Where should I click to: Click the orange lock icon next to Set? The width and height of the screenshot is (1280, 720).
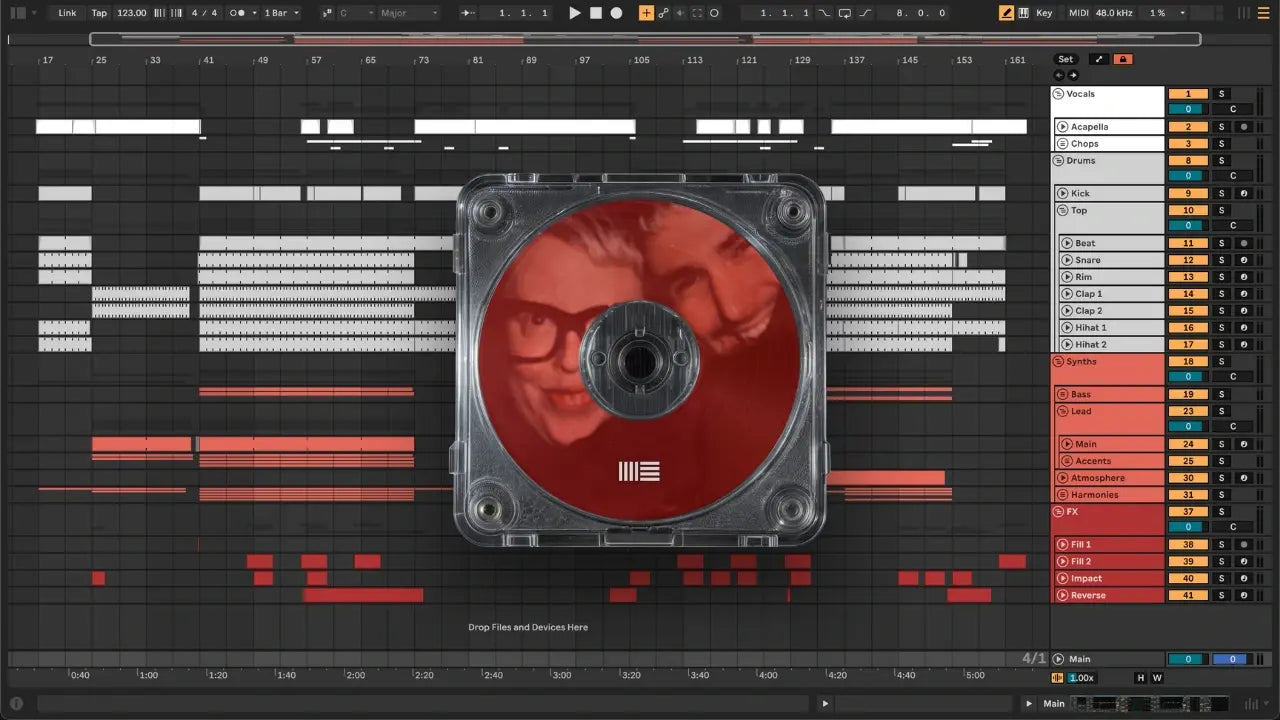click(x=1122, y=59)
